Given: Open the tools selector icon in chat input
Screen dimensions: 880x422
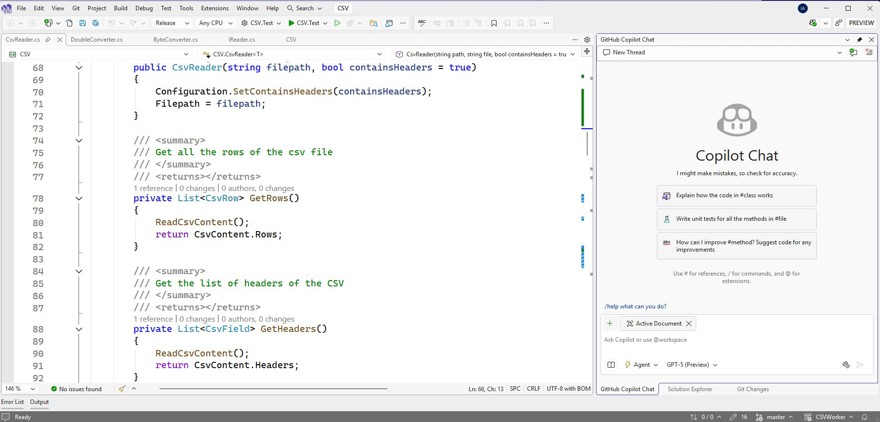Looking at the screenshot, I should [846, 365].
